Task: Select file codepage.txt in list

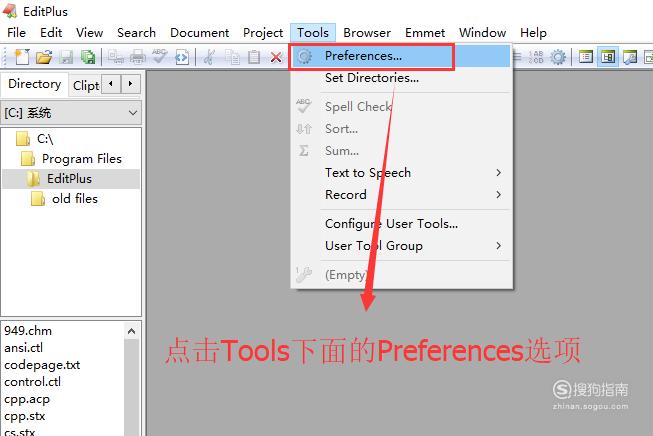Action: tap(42, 365)
